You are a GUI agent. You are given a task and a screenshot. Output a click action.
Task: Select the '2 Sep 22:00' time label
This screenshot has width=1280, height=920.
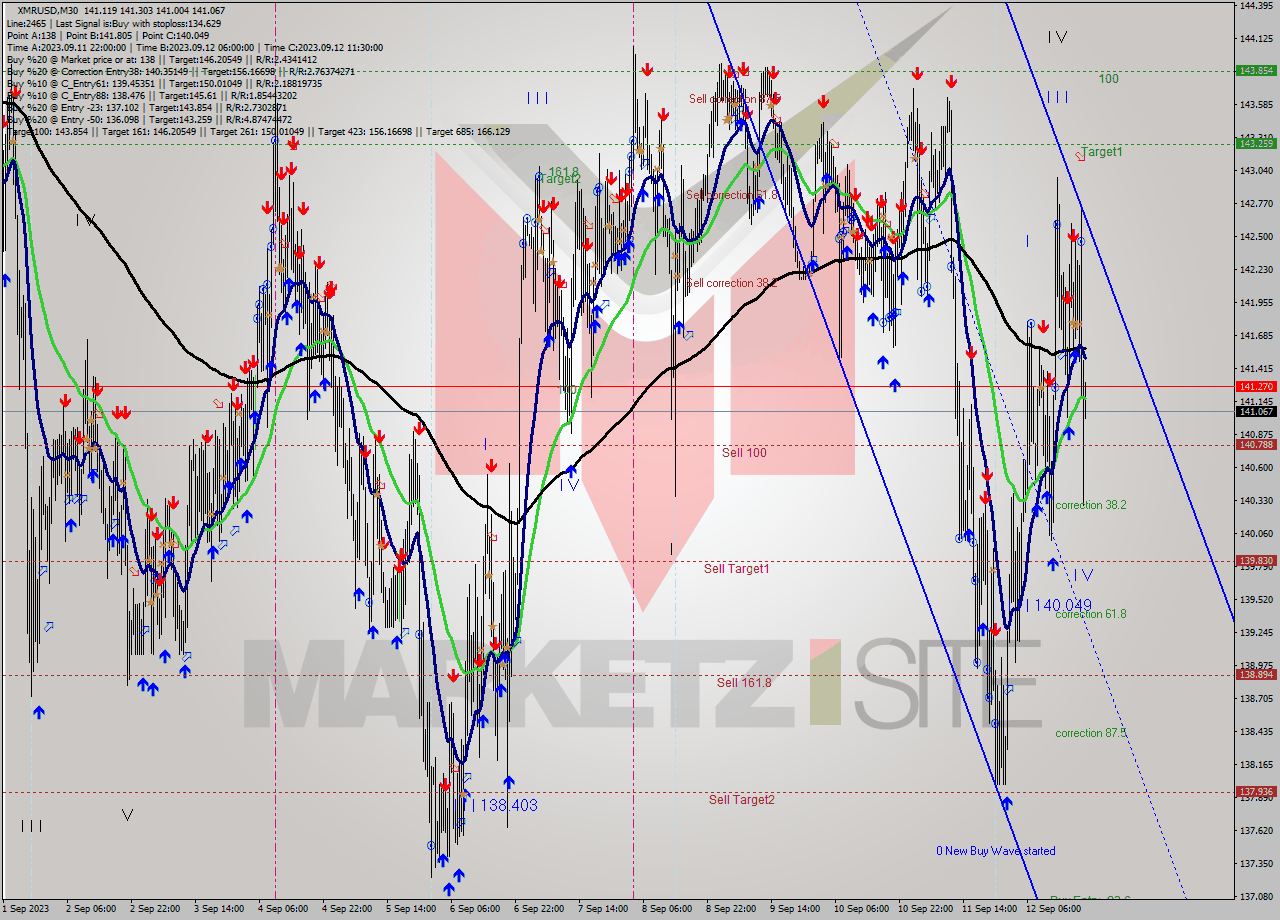pos(153,909)
